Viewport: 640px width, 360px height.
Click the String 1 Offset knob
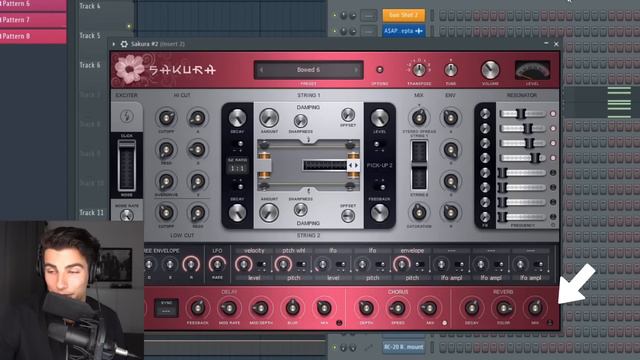point(348,115)
